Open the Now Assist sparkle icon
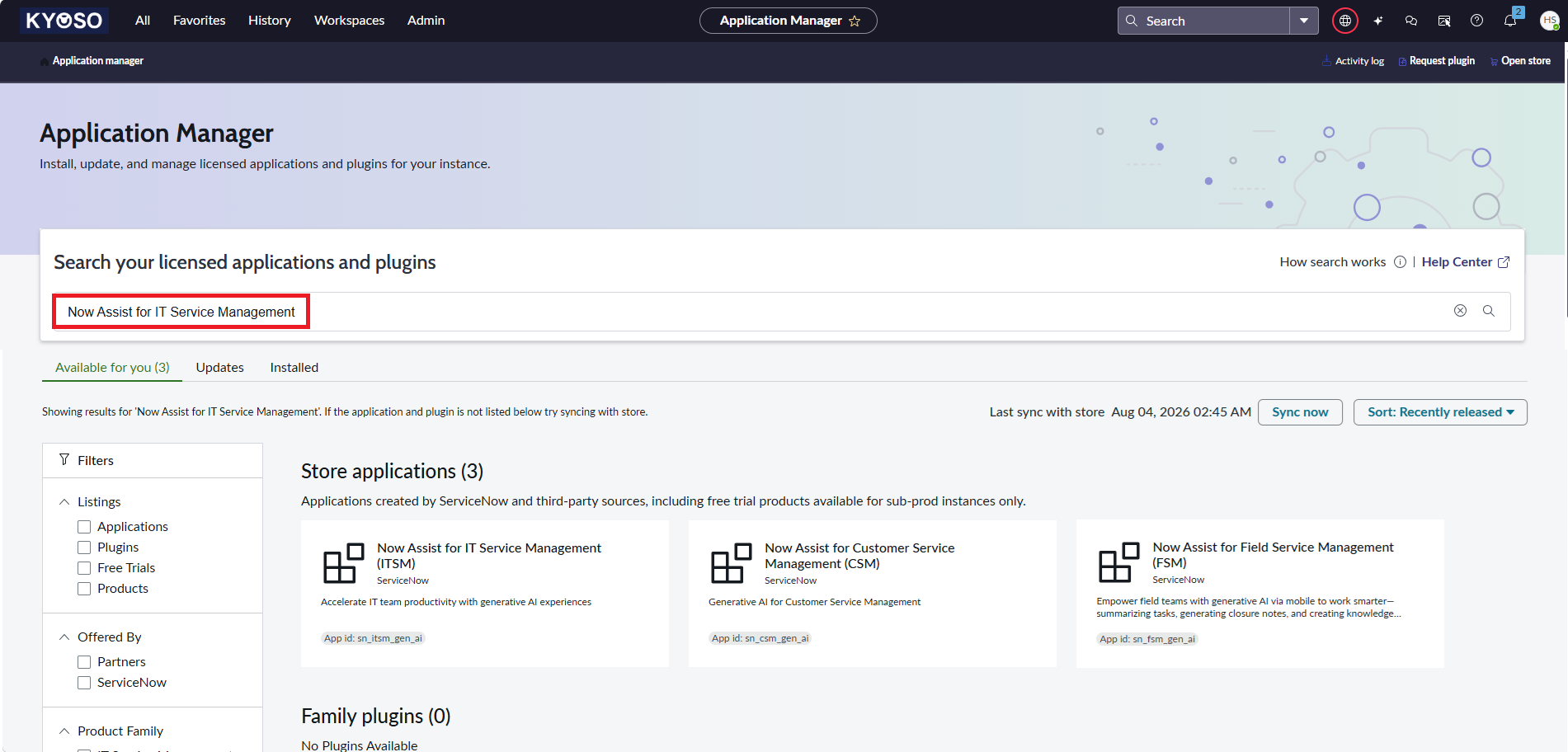 [x=1378, y=21]
